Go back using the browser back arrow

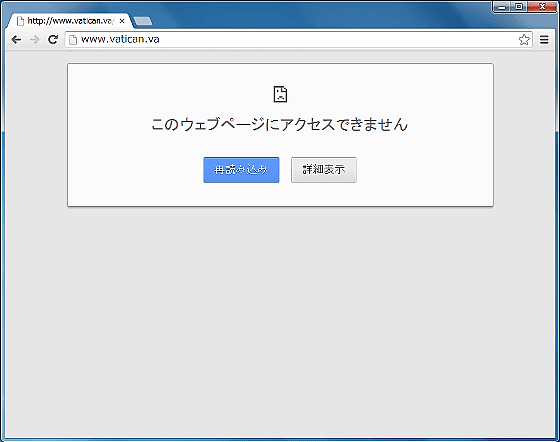[16, 40]
